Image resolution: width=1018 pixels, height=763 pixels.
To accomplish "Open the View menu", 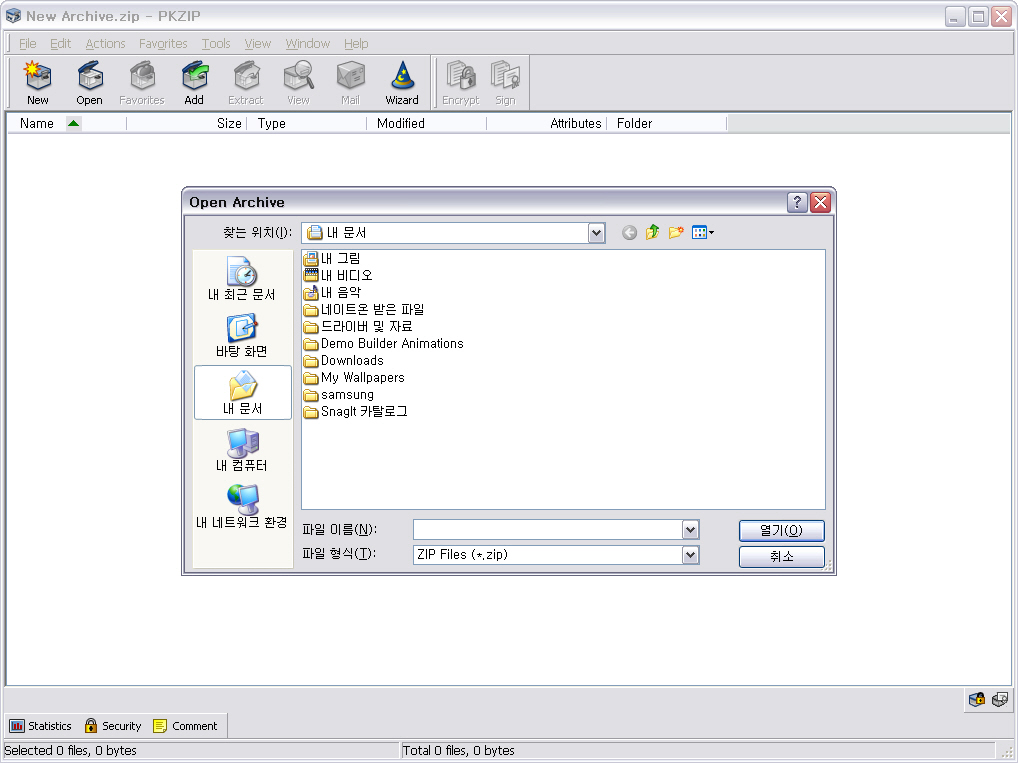I will (x=257, y=44).
